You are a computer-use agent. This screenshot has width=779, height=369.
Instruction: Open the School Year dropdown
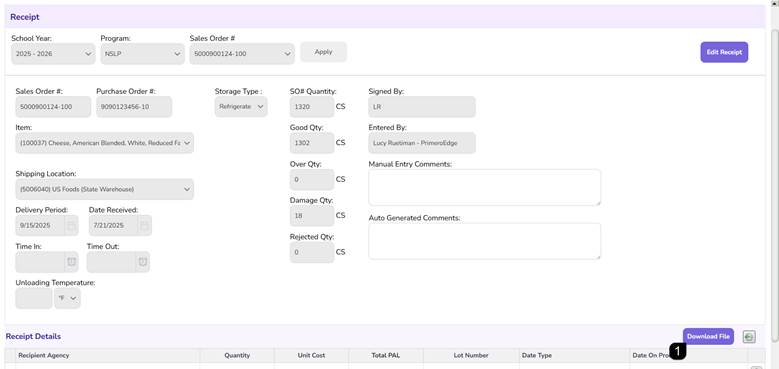[x=53, y=54]
